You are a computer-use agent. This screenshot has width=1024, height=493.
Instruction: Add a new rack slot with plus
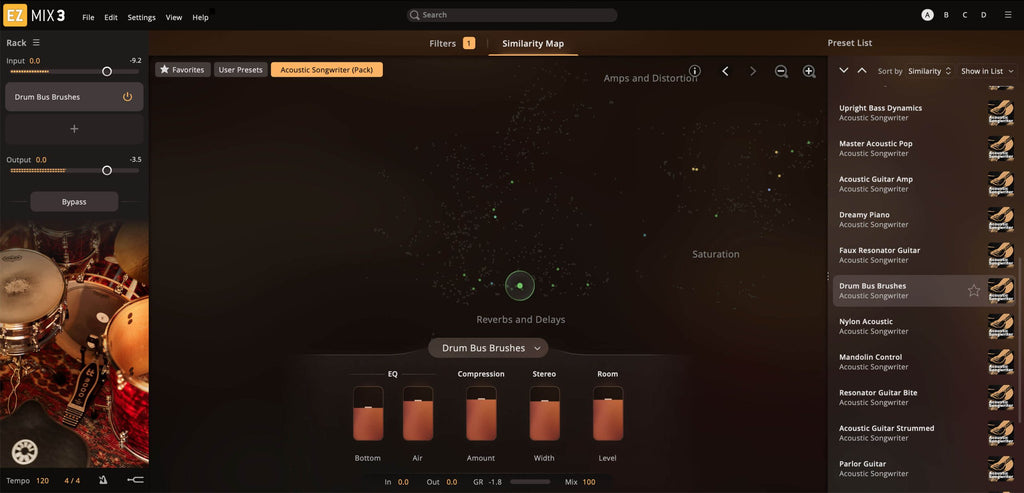click(x=74, y=129)
